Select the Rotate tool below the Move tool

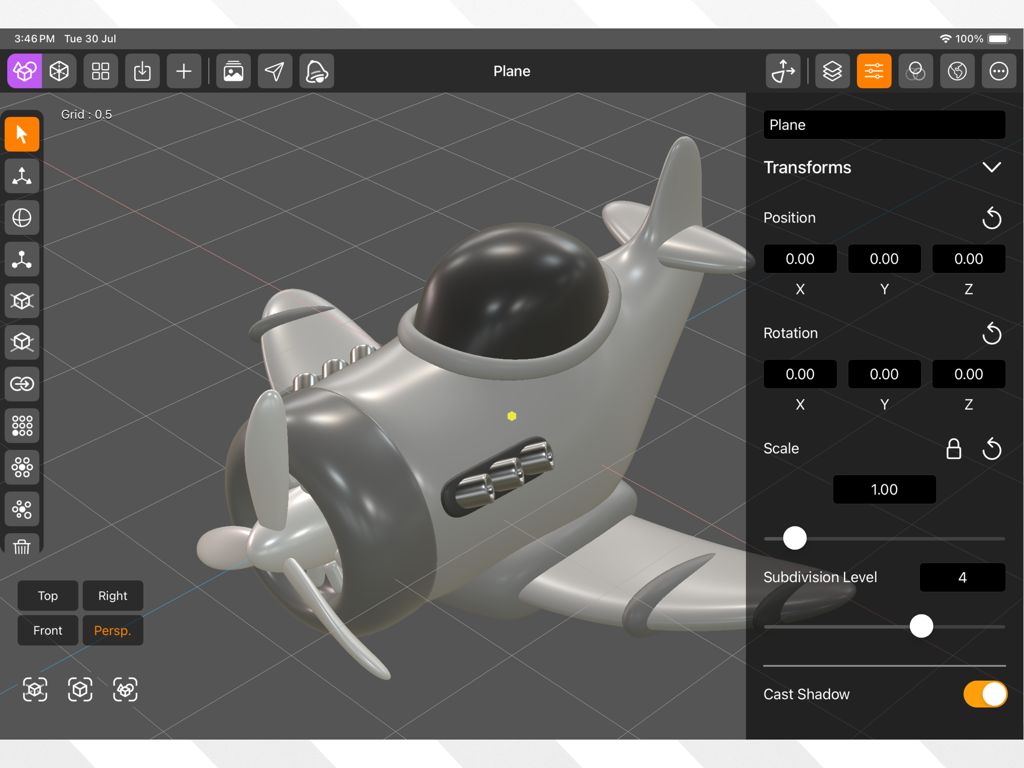click(x=22, y=217)
